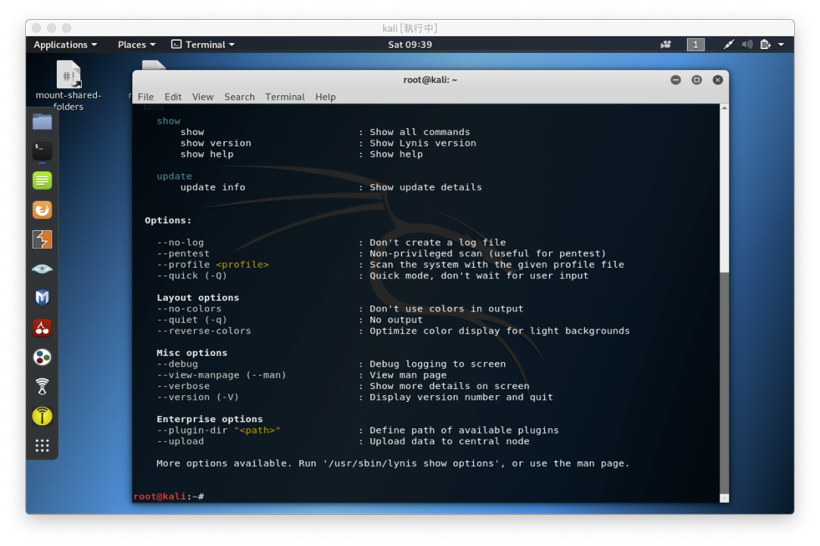
Task: Open the green notes dock application
Action: pyautogui.click(x=42, y=180)
